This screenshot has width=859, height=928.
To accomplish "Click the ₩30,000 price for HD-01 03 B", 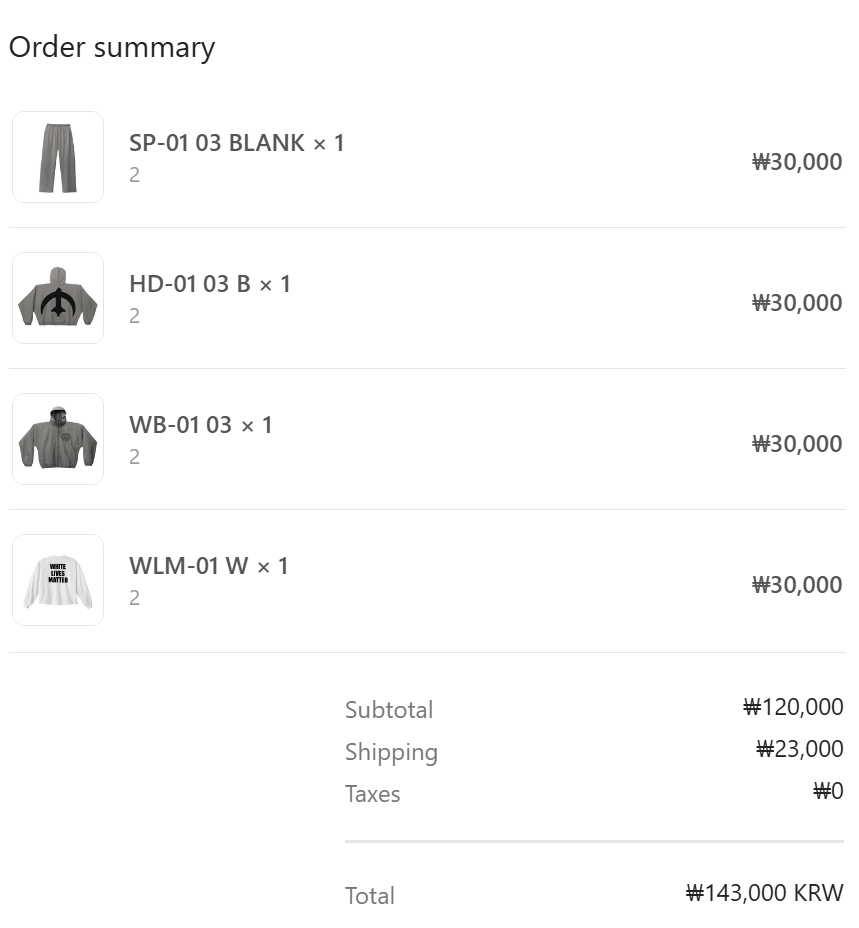I will pos(797,303).
